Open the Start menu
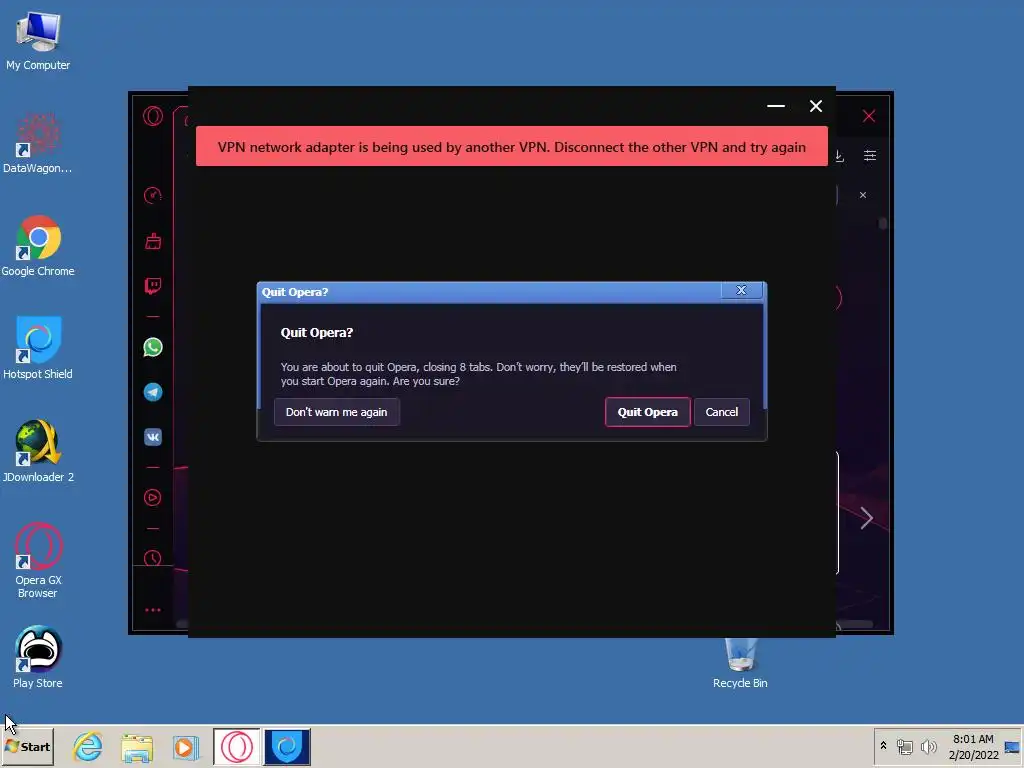Viewport: 1024px width, 768px height. [27, 746]
